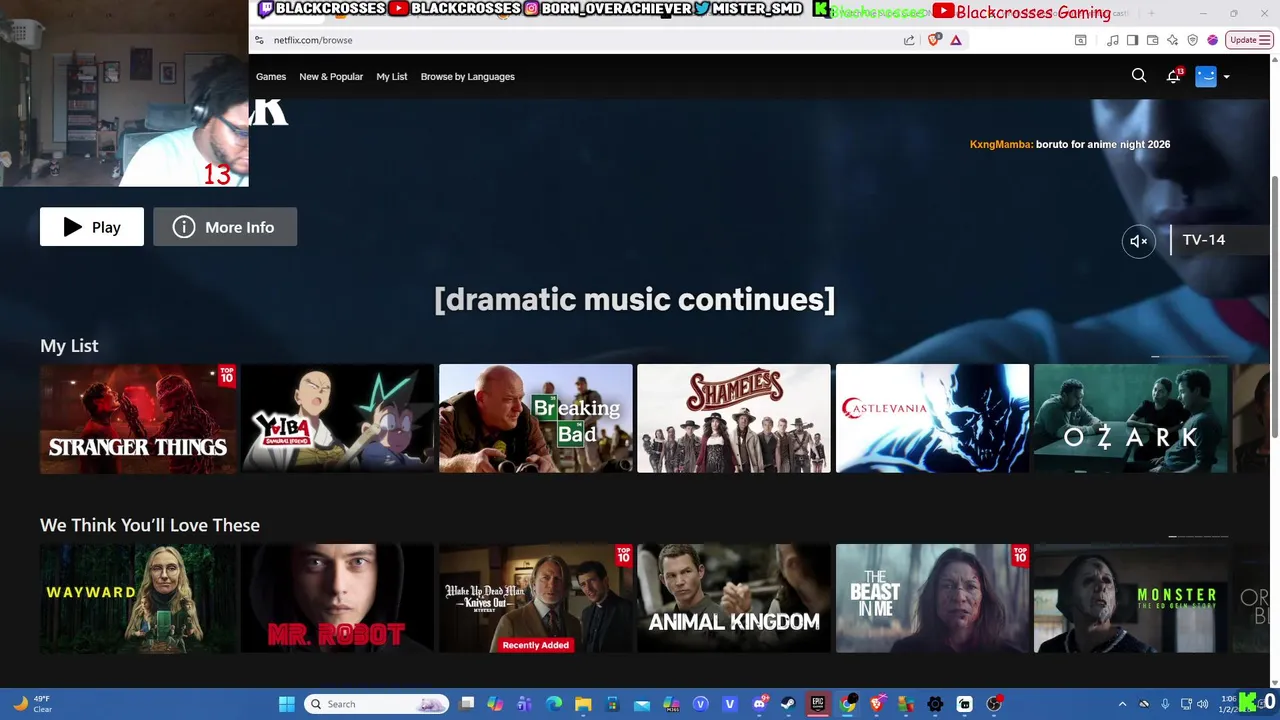Open the volume control in system tray

tap(1202, 704)
